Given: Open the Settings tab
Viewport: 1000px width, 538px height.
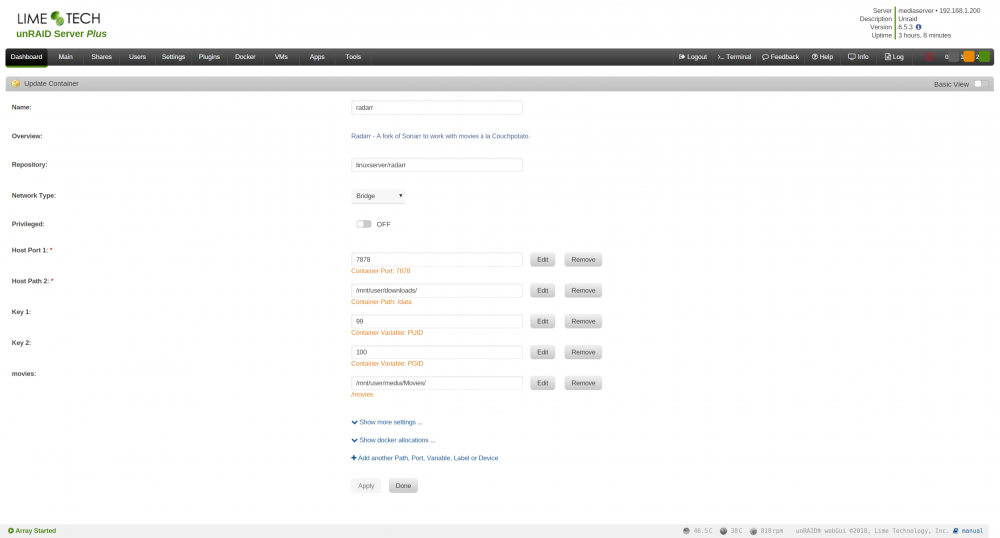Looking at the screenshot, I should tap(173, 57).
